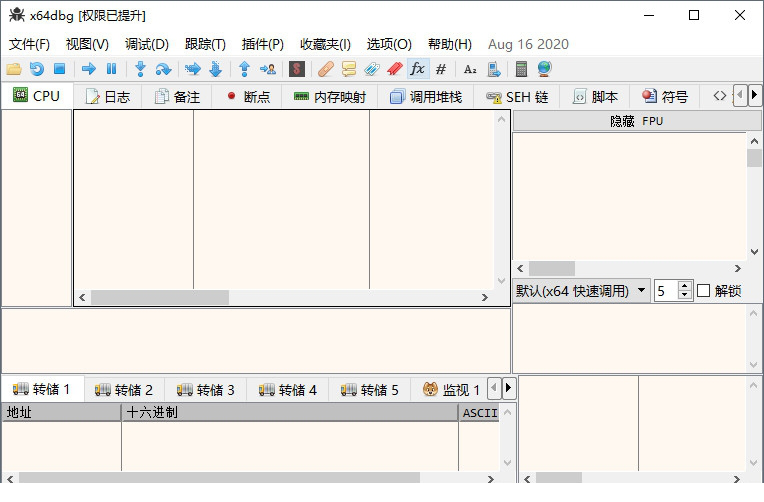The height and width of the screenshot is (502, 764).
Task: Switch to the 内存映射 tab
Action: click(x=330, y=97)
